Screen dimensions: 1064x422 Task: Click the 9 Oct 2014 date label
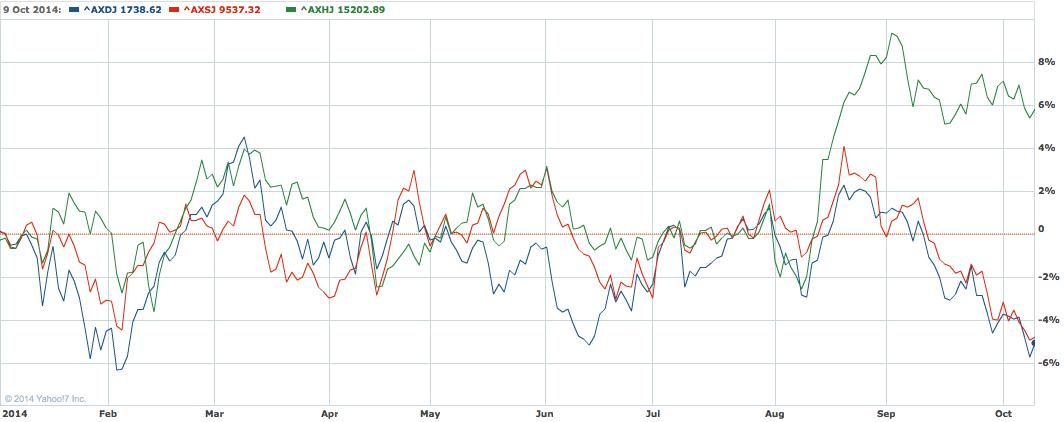(x=31, y=9)
